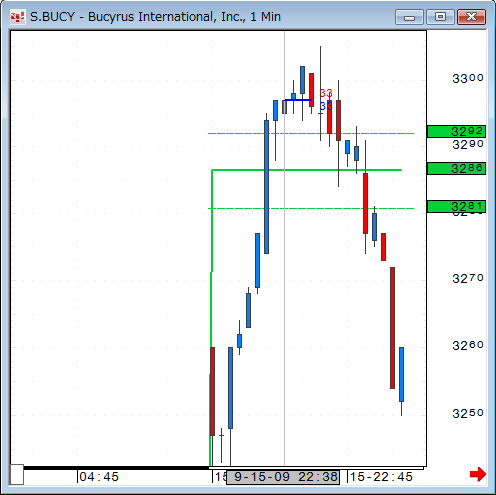496x495 pixels.
Task: Close the S.BUCY chart window
Action: coord(471,17)
